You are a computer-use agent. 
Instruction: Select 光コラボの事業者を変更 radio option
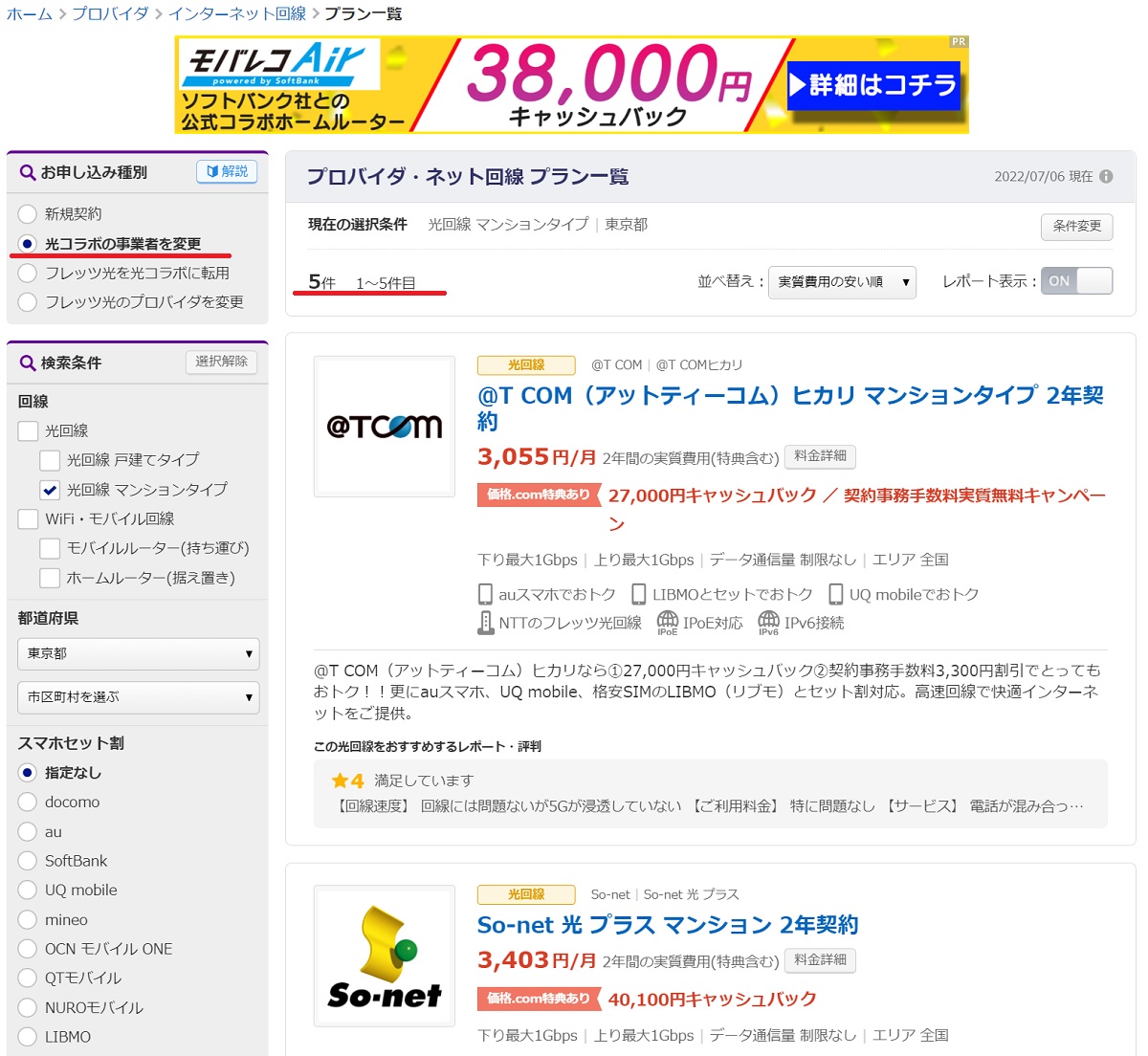click(x=28, y=244)
